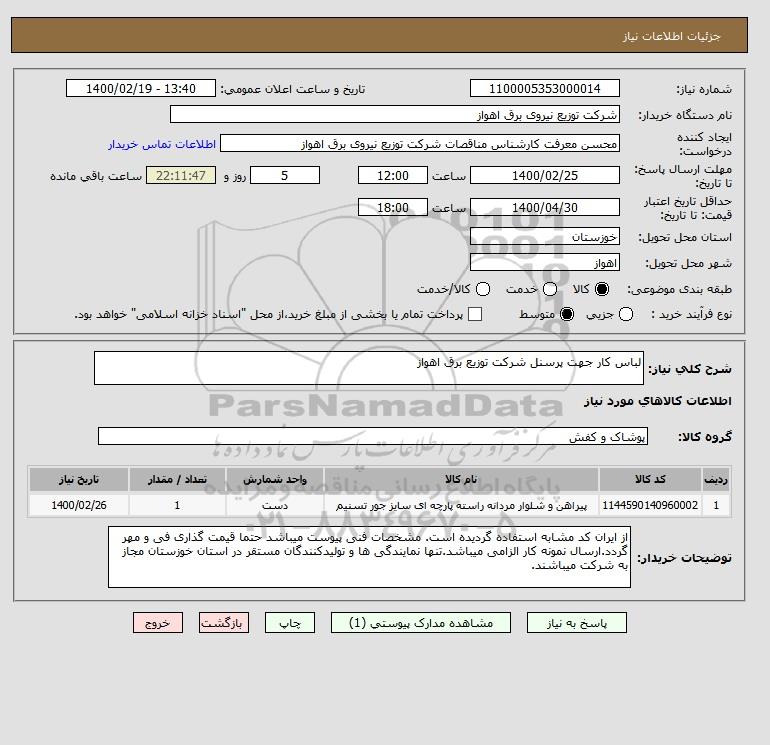The width and height of the screenshot is (770, 745).
Task: Click the خروج exit button
Action: click(x=158, y=623)
